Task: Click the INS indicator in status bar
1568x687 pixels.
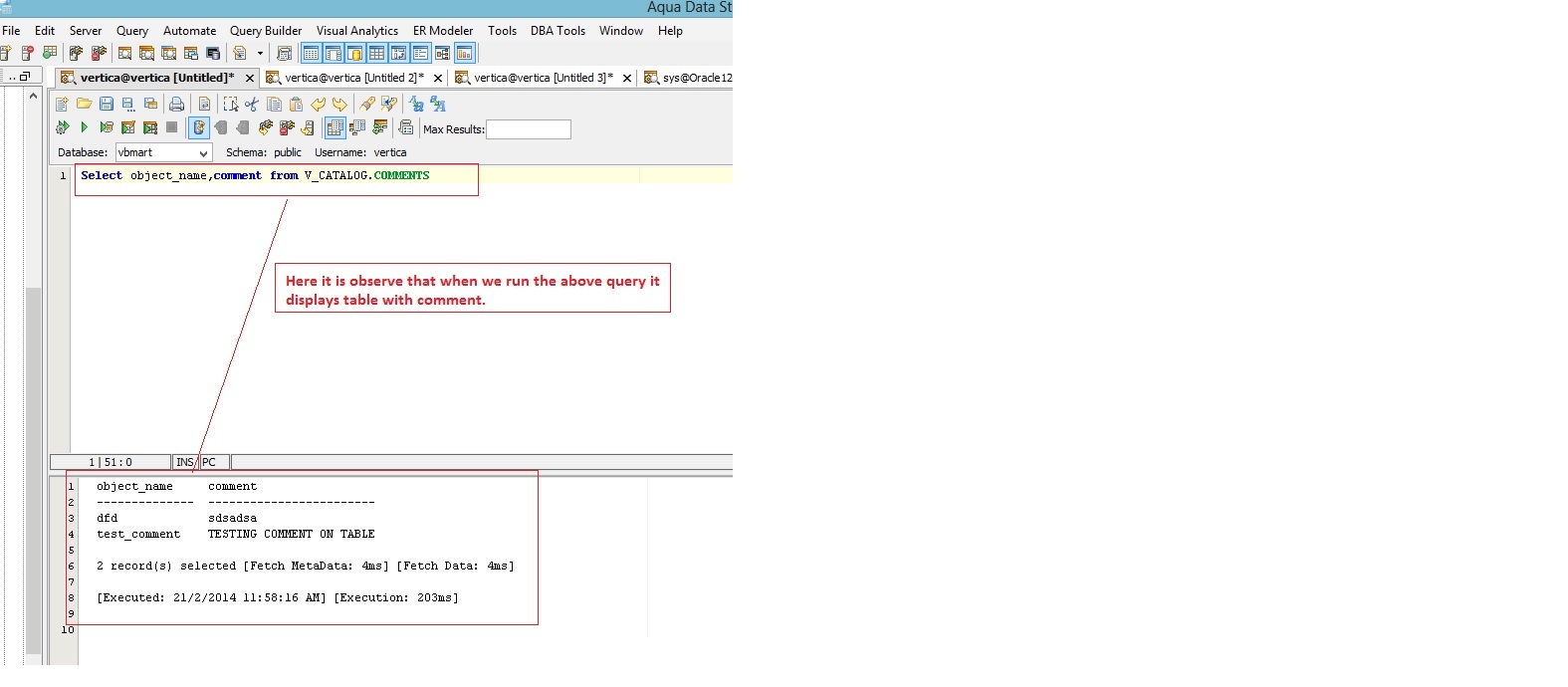Action: pos(185,462)
